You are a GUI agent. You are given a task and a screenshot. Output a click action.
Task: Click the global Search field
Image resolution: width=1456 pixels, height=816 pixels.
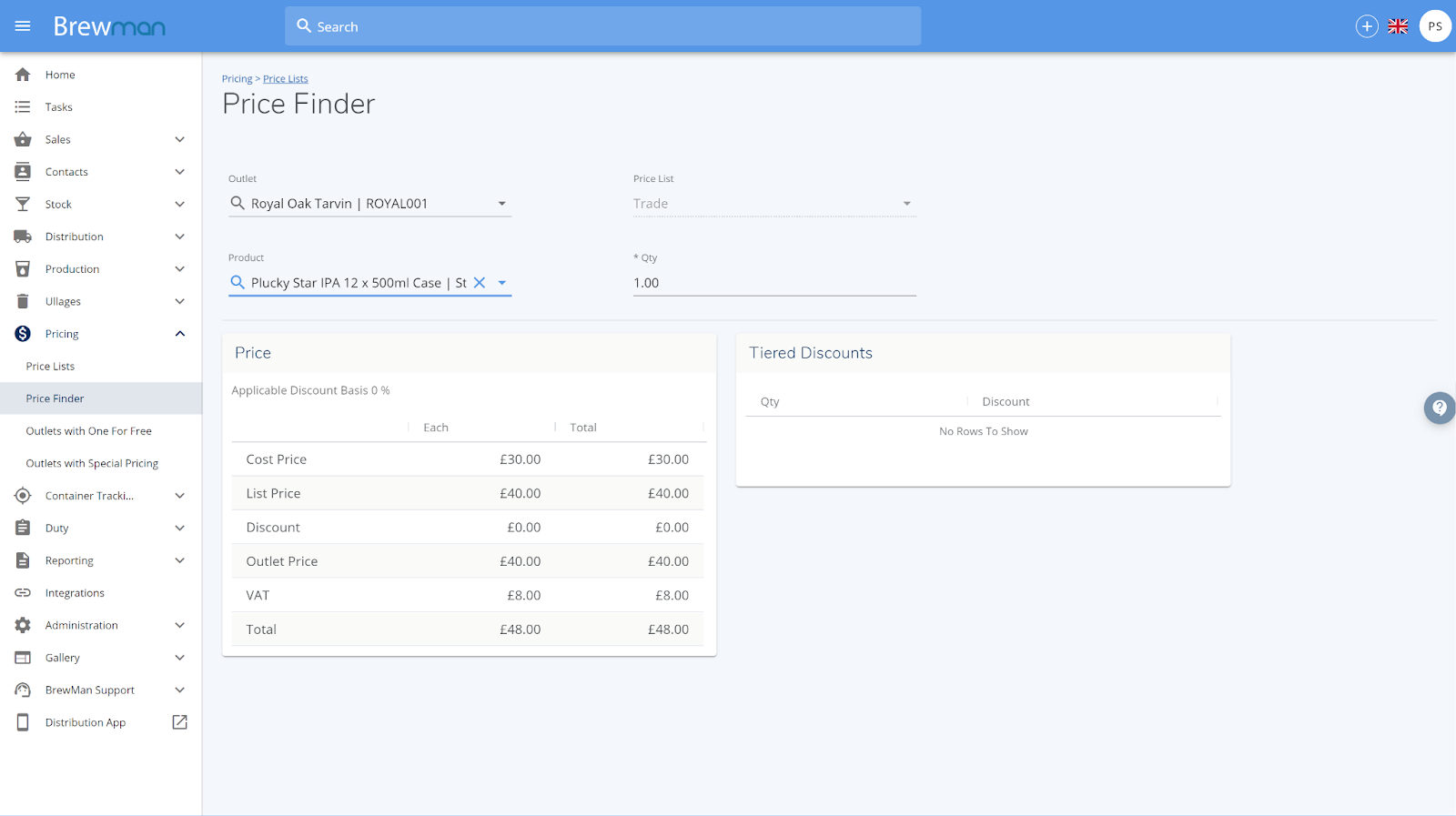[603, 26]
